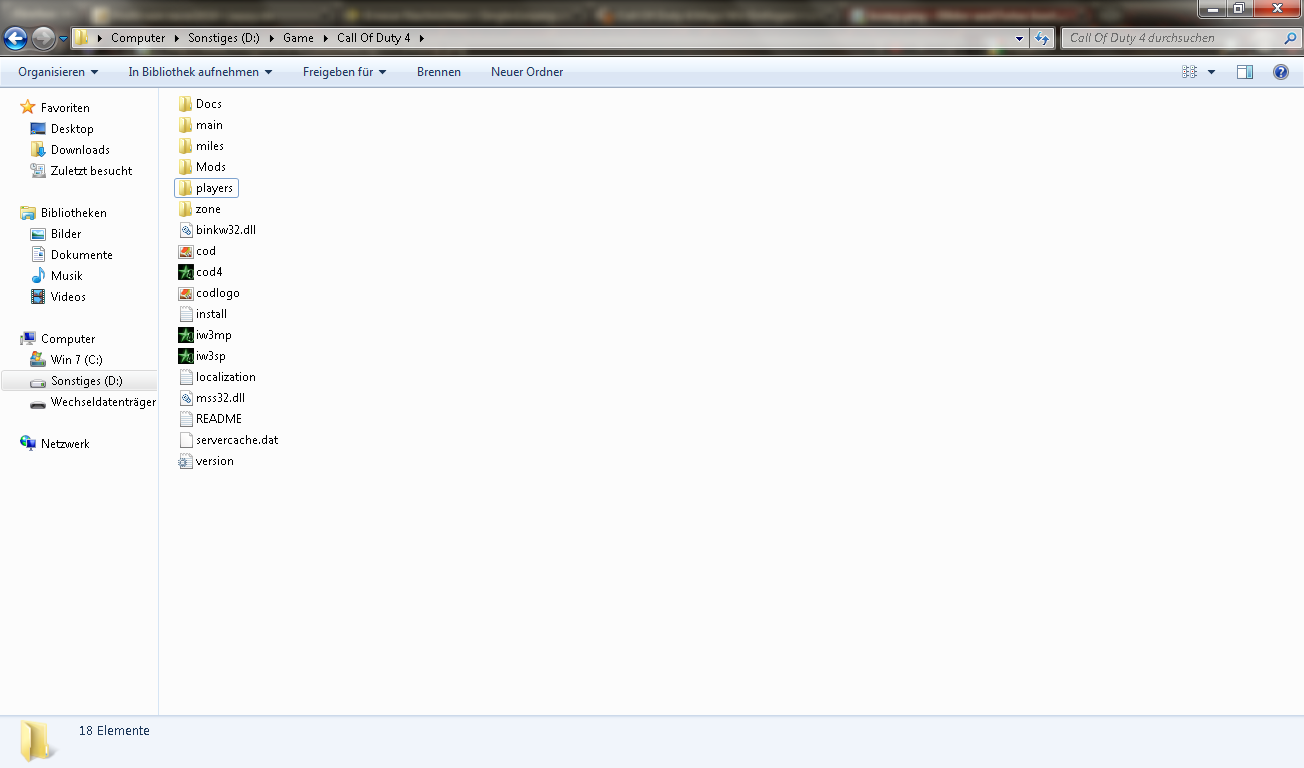The height and width of the screenshot is (768, 1304).
Task: Select the Mods folder icon
Action: coord(186,167)
